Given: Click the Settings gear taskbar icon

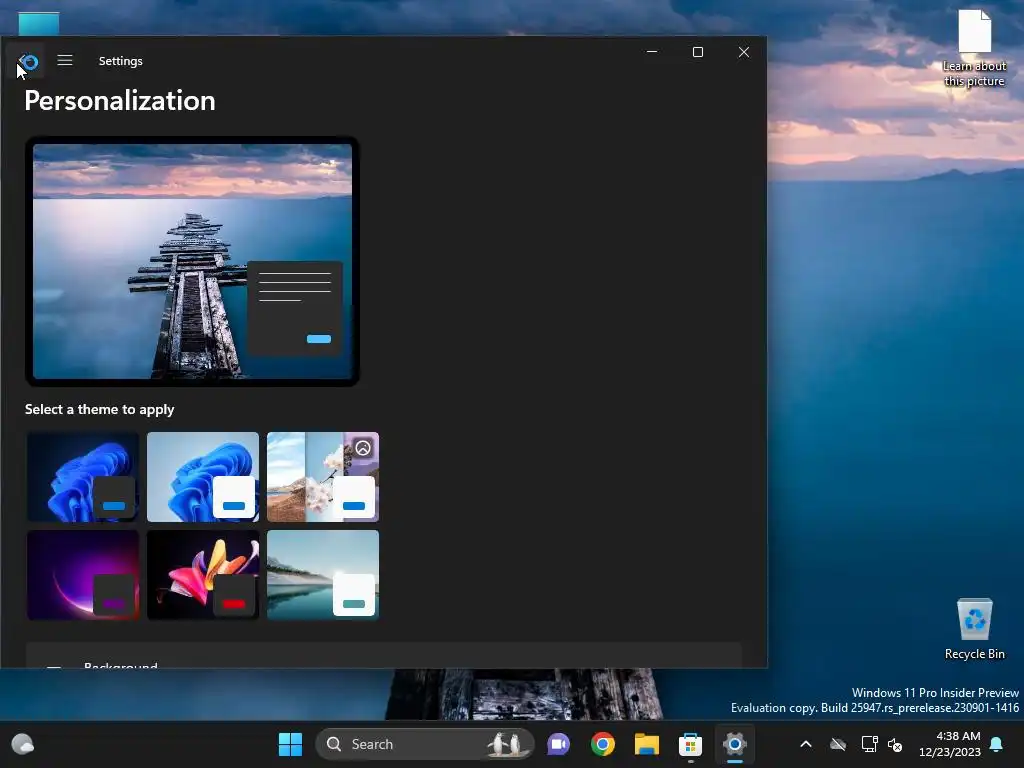Looking at the screenshot, I should coord(735,744).
